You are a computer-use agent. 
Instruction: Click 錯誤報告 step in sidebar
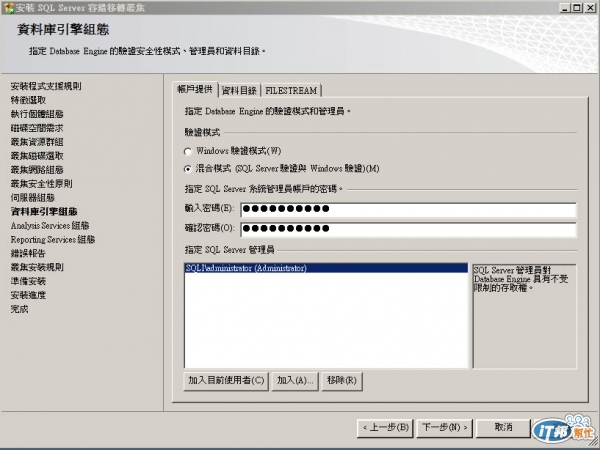(28, 253)
